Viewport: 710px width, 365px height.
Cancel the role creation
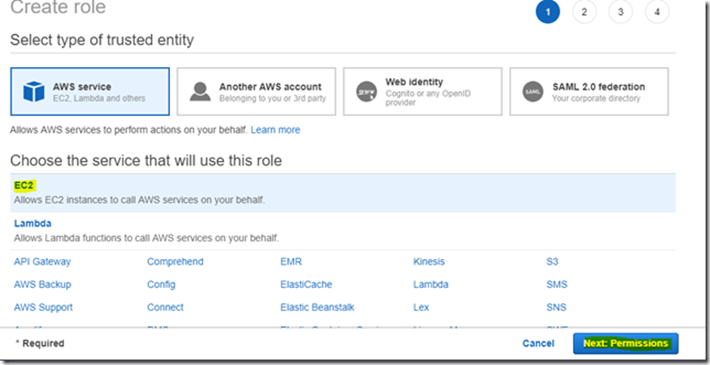pos(538,344)
